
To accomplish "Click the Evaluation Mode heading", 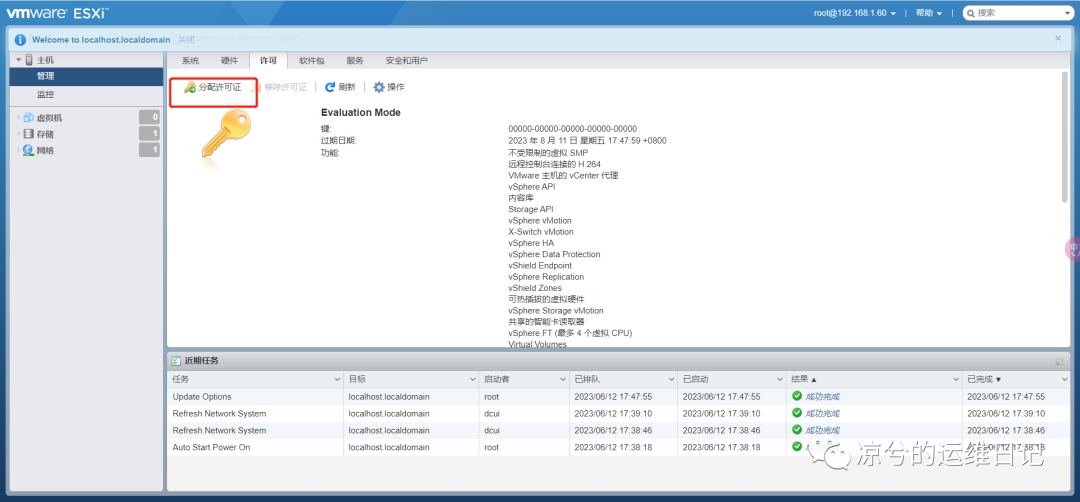I will tap(361, 112).
